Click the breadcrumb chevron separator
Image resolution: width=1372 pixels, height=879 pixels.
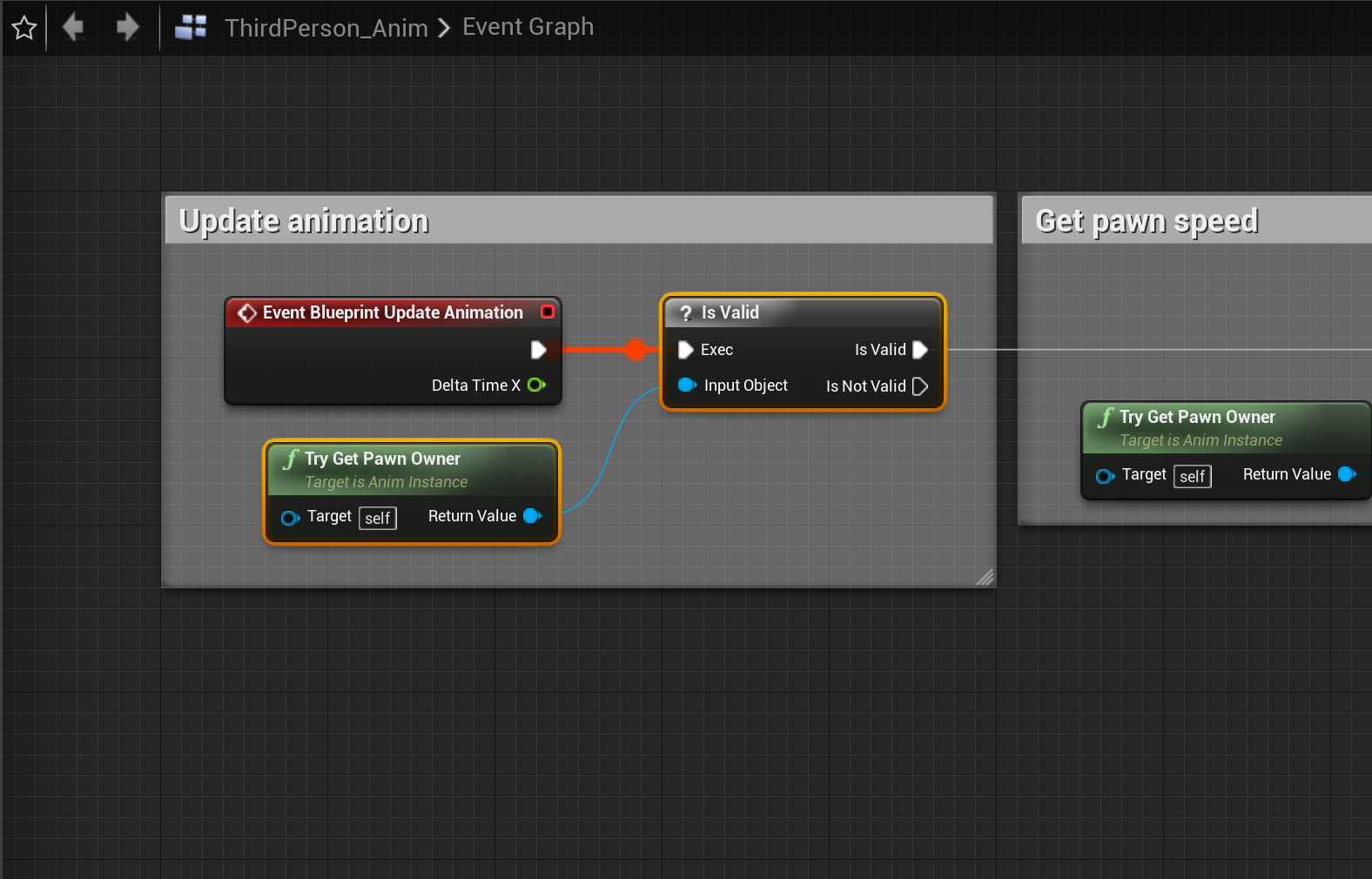(x=444, y=28)
